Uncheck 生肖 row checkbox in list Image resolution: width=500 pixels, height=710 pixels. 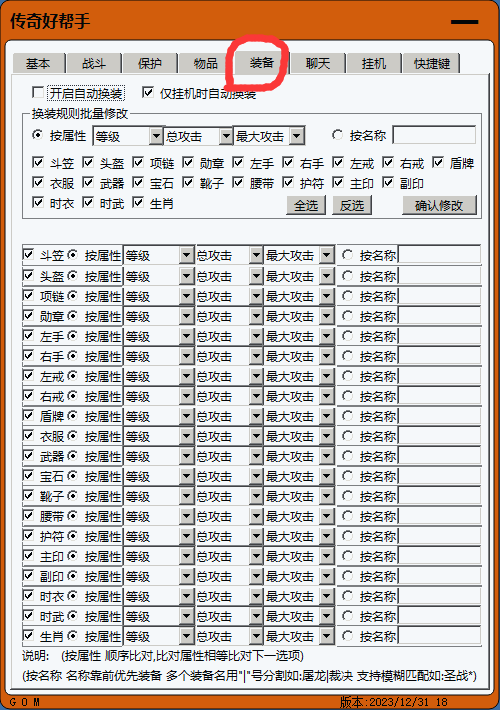pos(29,635)
